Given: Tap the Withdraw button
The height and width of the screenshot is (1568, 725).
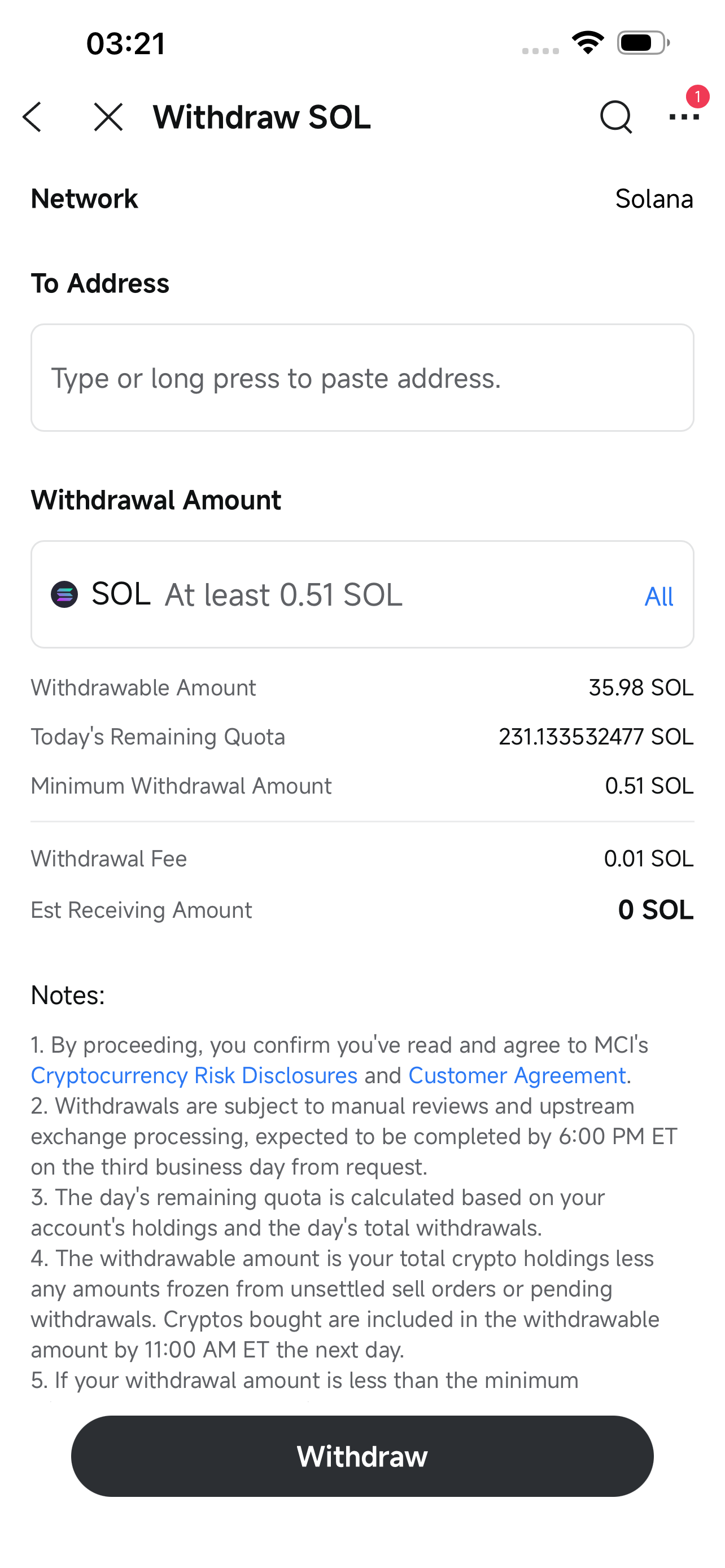Looking at the screenshot, I should click(362, 1456).
